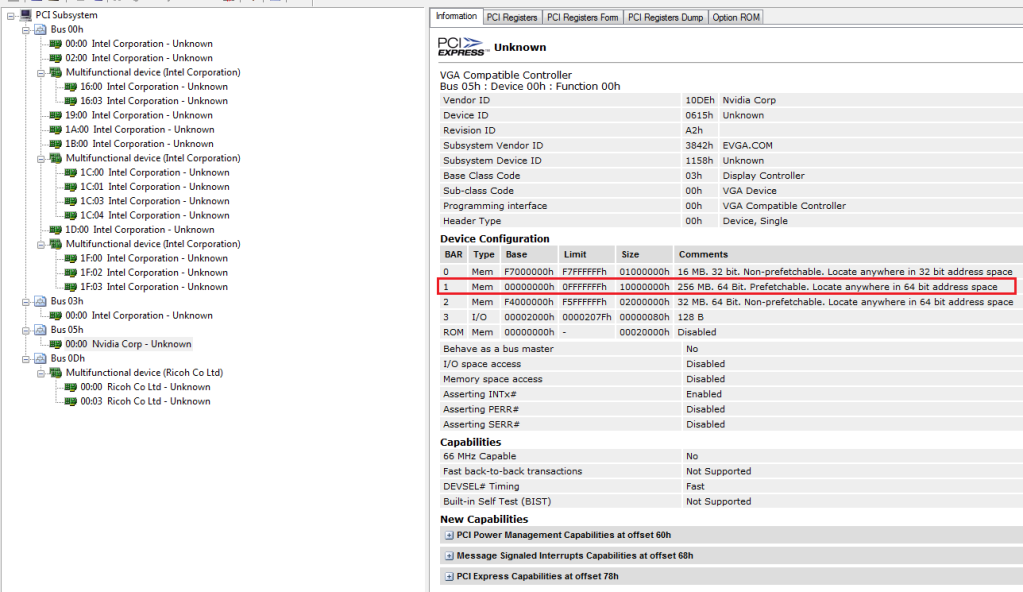
Task: Click multifunction icon above device 16:00
Action: pyautogui.click(x=55, y=72)
